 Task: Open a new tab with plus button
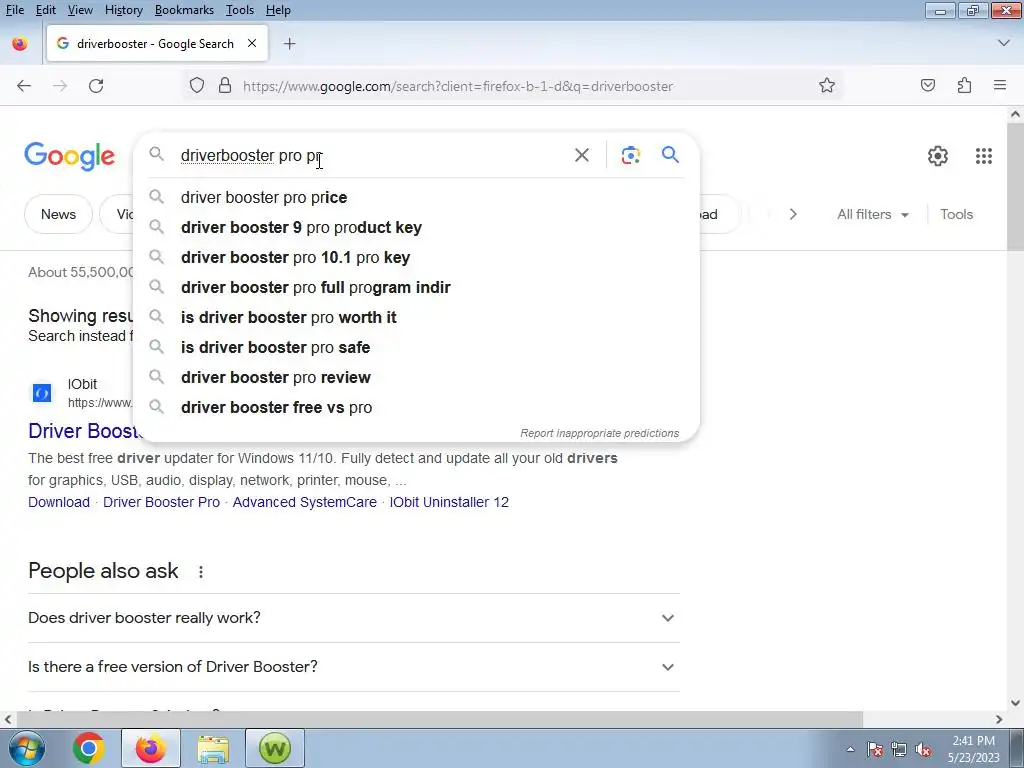(290, 44)
